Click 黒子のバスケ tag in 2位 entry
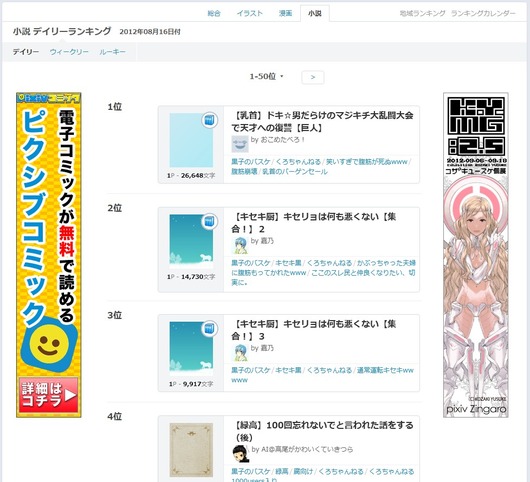This screenshot has width=530, height=482. (251, 263)
